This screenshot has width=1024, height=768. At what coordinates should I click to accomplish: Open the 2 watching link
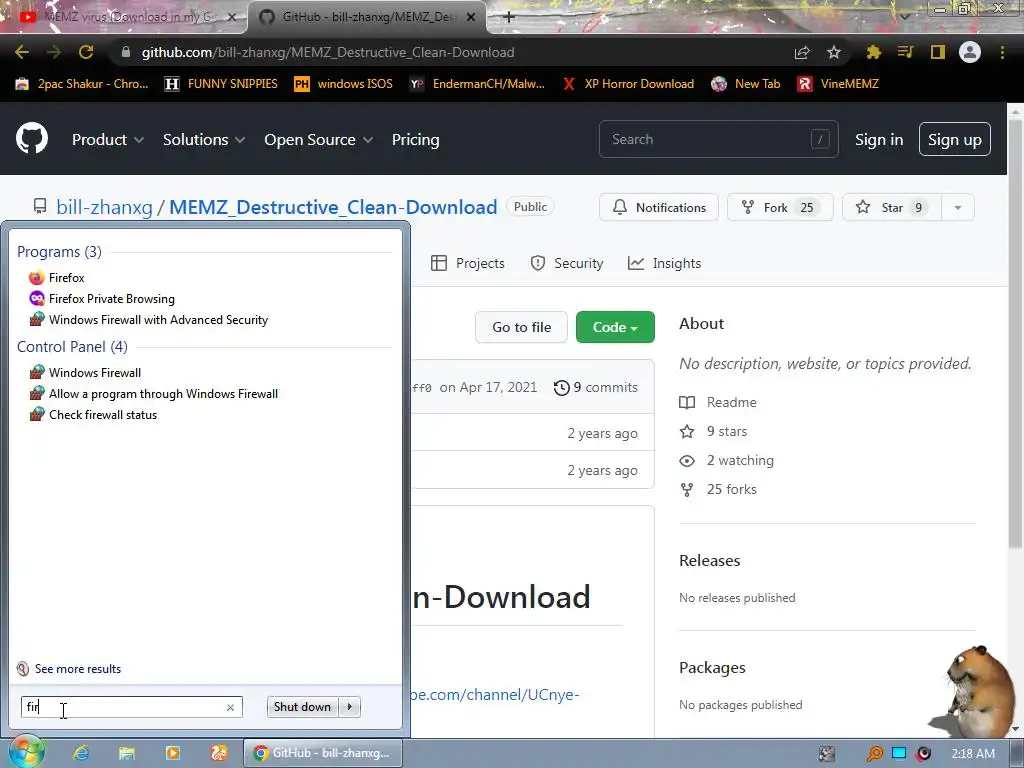point(727,460)
